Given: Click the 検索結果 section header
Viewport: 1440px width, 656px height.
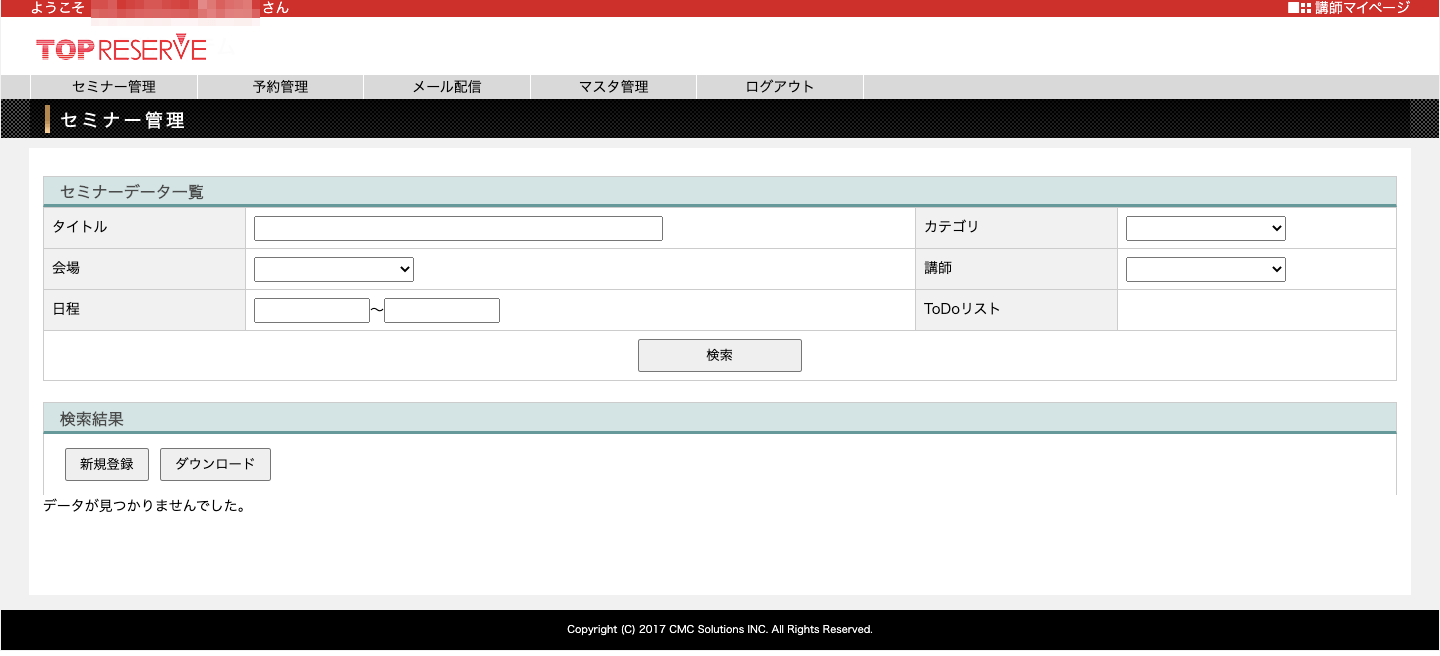Looking at the screenshot, I should click(92, 419).
